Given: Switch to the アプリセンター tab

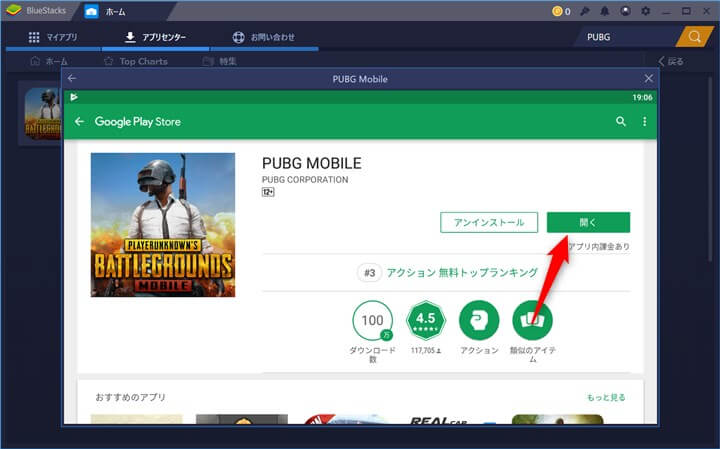Looking at the screenshot, I should 156,37.
